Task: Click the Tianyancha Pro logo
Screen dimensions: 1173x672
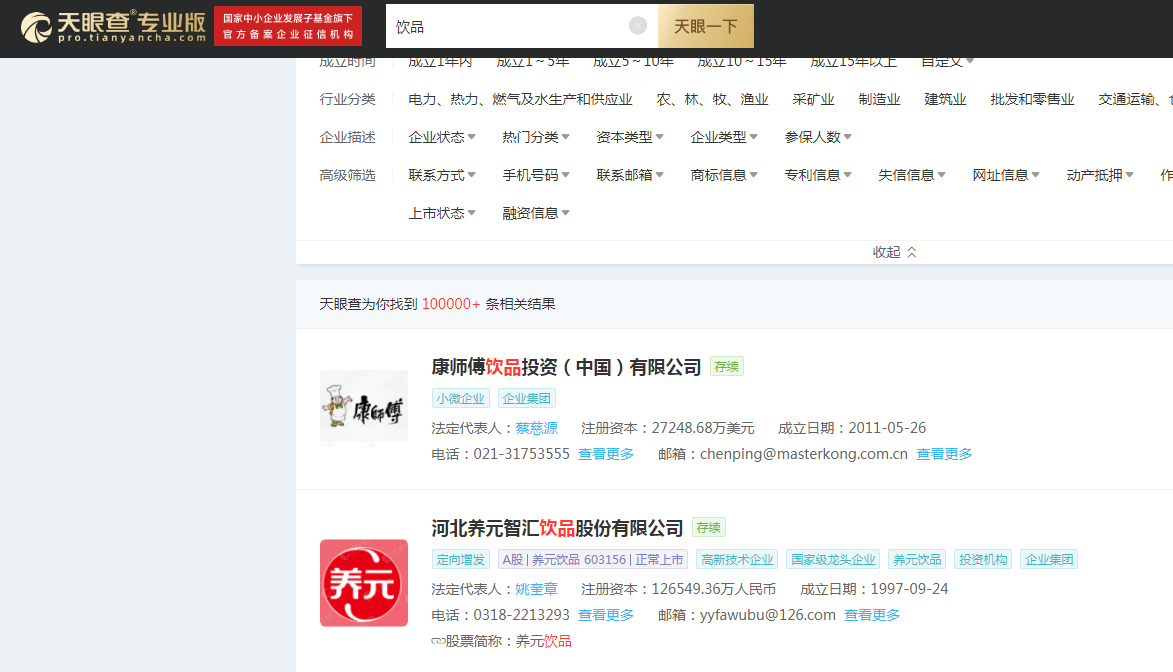Action: click(113, 27)
